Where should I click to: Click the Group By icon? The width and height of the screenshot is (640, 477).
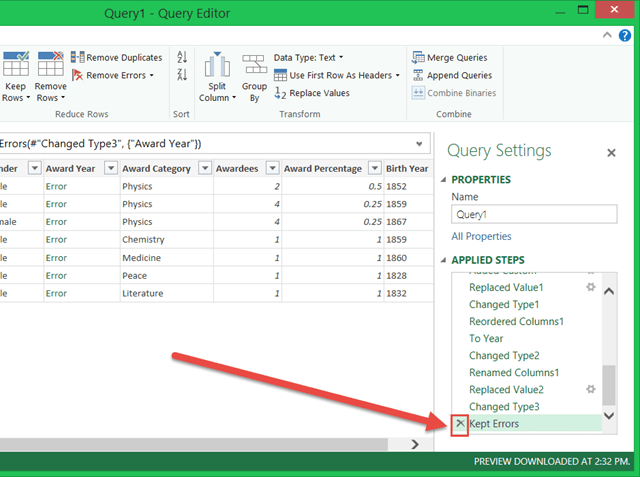[x=254, y=67]
